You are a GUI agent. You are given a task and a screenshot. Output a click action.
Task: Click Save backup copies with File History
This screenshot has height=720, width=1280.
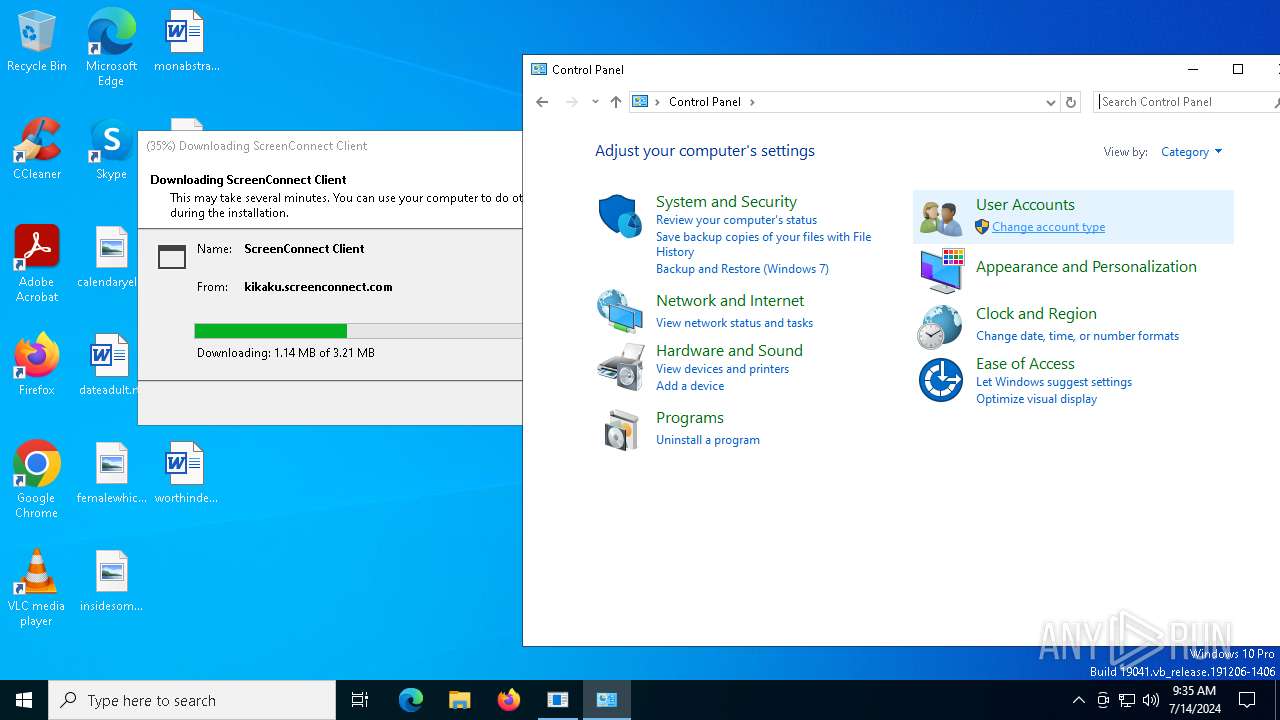tap(763, 244)
